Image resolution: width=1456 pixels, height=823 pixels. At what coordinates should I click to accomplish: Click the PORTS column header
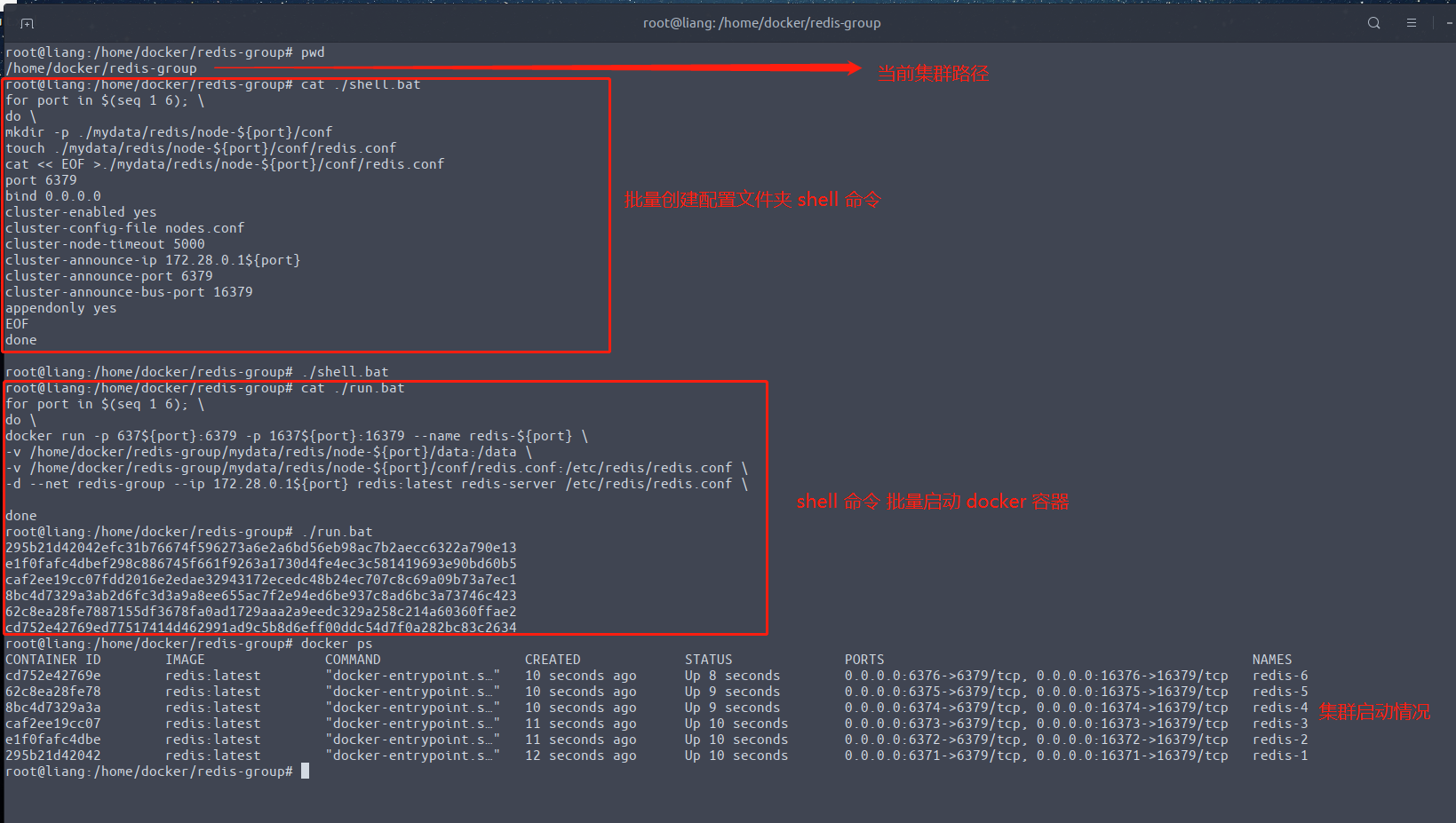coord(863,660)
